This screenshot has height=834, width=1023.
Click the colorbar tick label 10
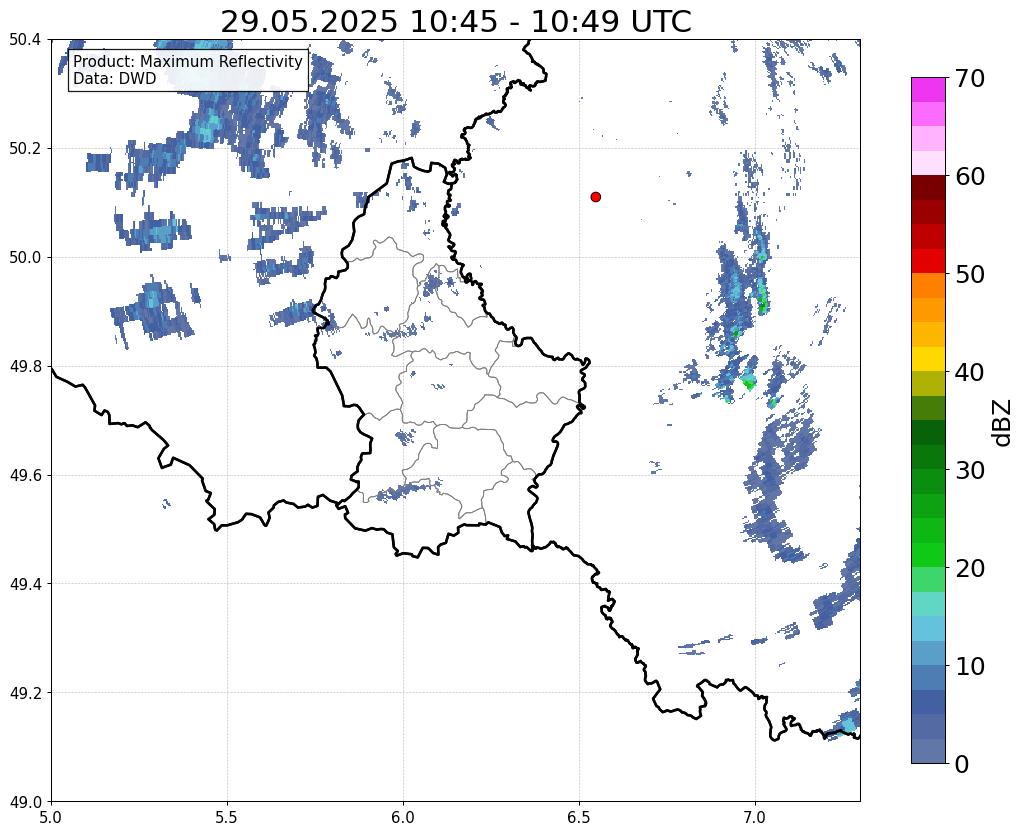pos(970,666)
